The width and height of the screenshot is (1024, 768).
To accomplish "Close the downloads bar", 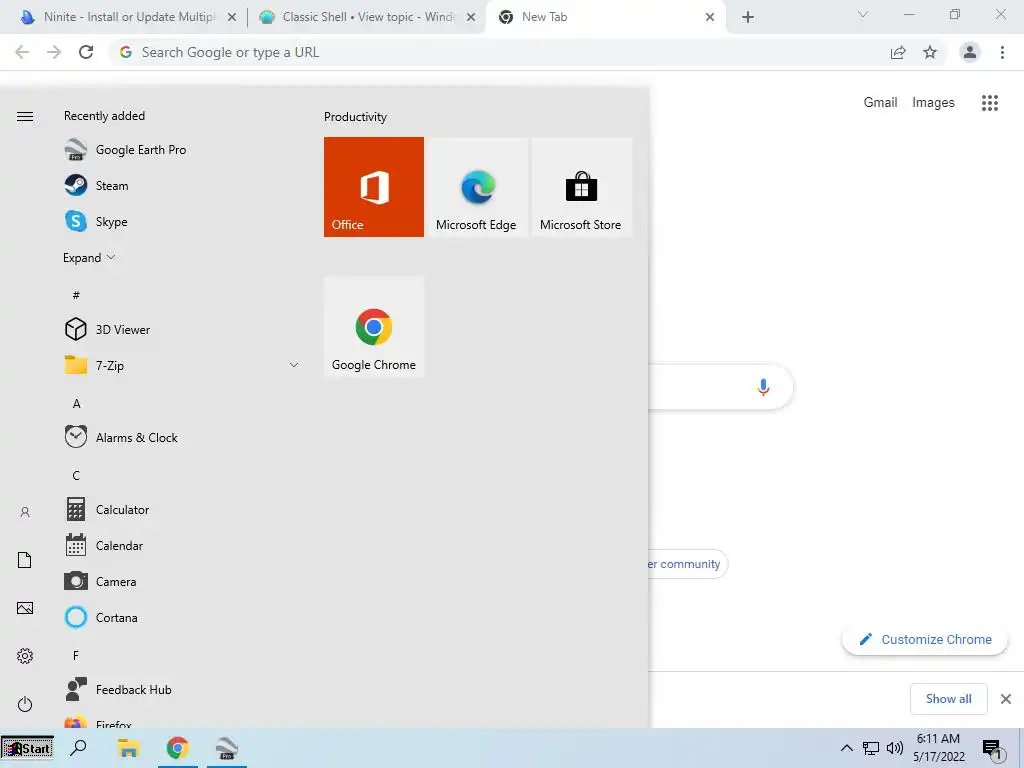I will point(1006,699).
